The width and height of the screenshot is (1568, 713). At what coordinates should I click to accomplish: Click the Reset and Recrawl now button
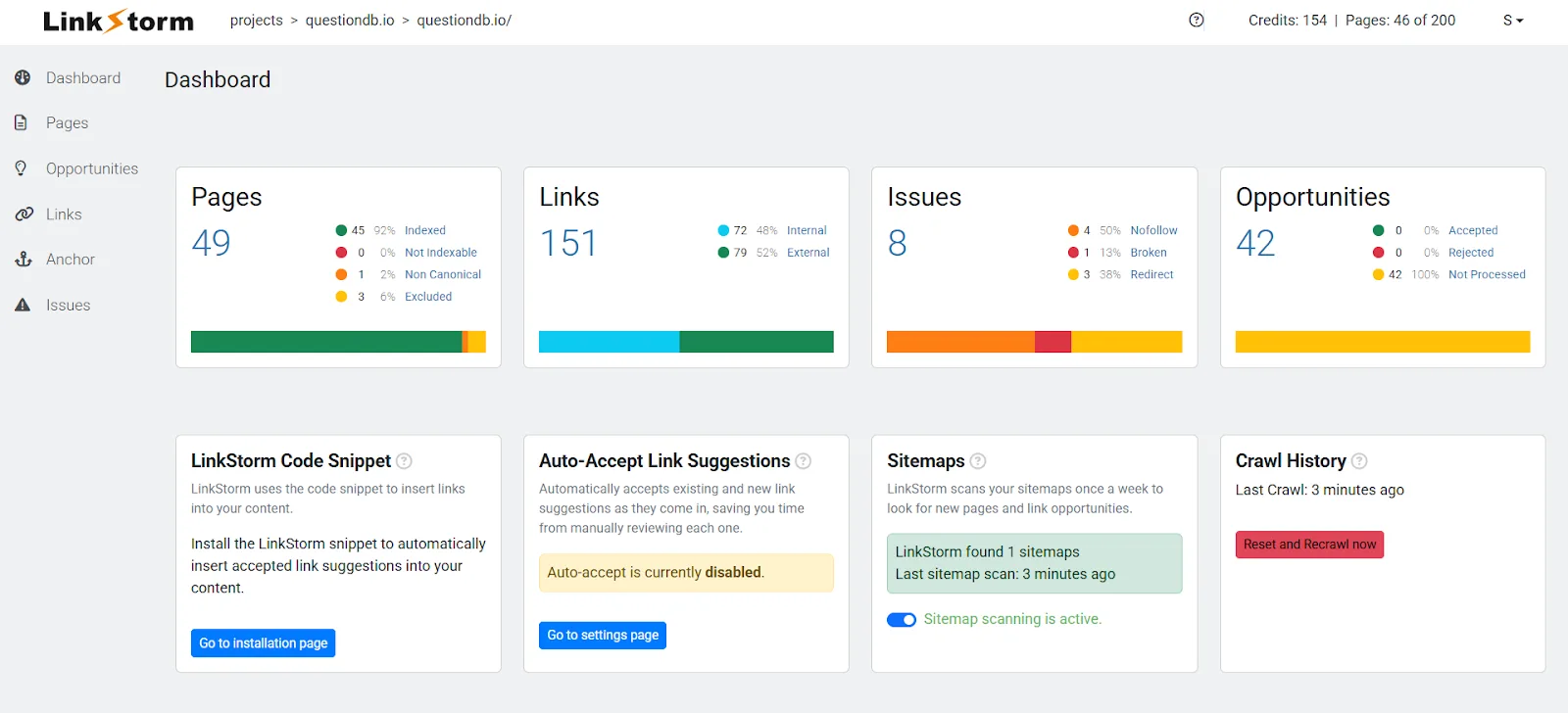click(1309, 545)
